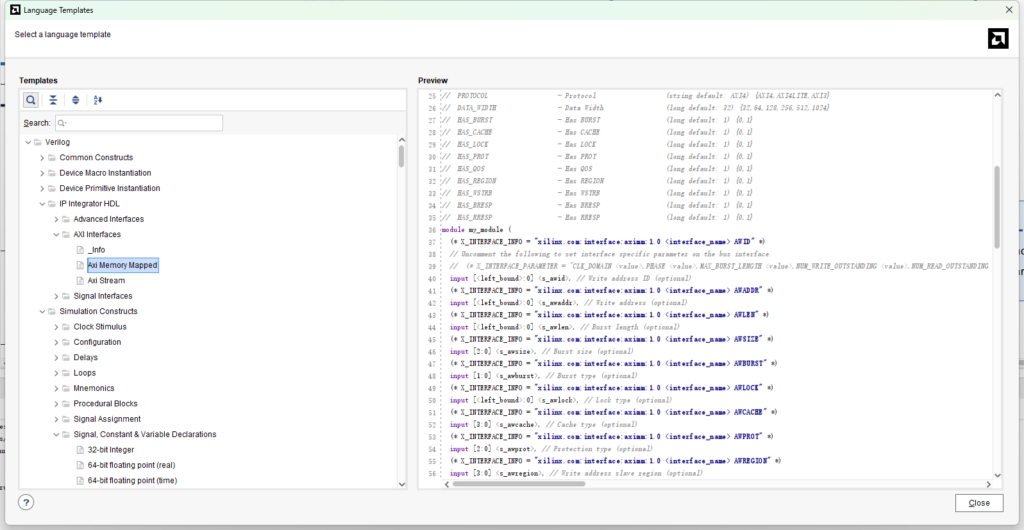1024x530 pixels.
Task: Expand the Delays folder
Action: pos(56,358)
